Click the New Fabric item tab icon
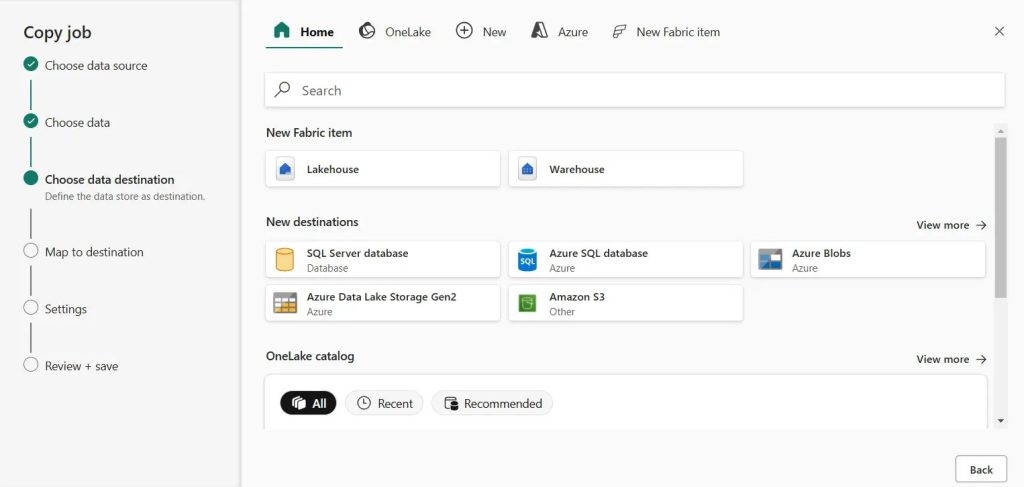Viewport: 1024px width, 487px height. click(x=619, y=31)
